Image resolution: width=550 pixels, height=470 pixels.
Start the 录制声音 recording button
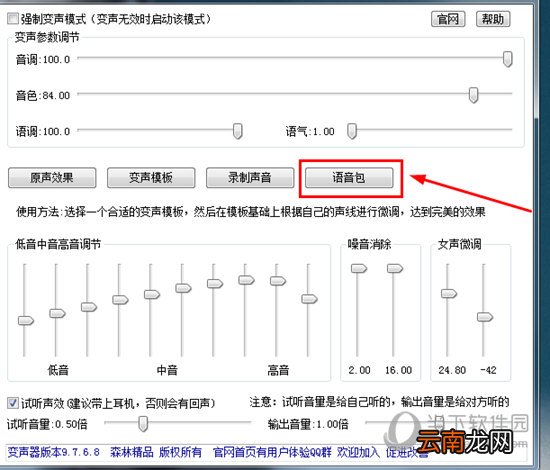click(x=250, y=178)
